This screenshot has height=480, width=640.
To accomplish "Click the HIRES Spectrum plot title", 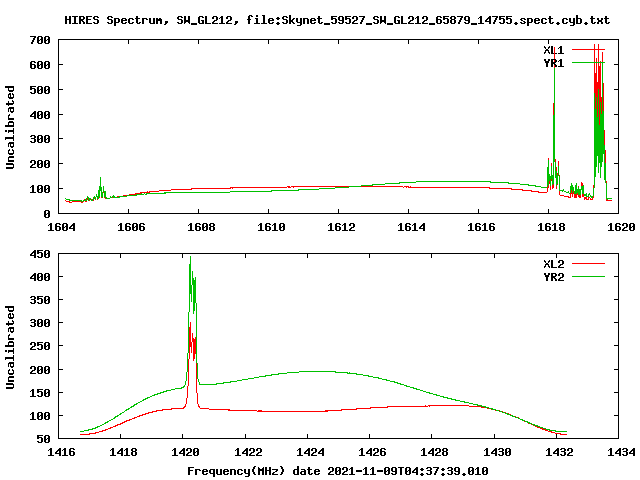I will click(x=337, y=20).
